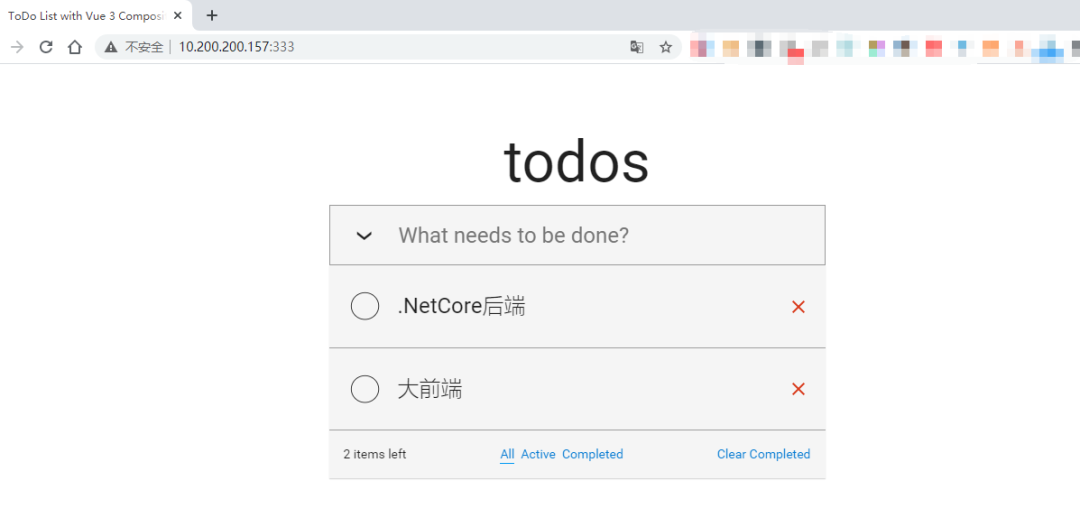Switch to the Completed filter

592,454
